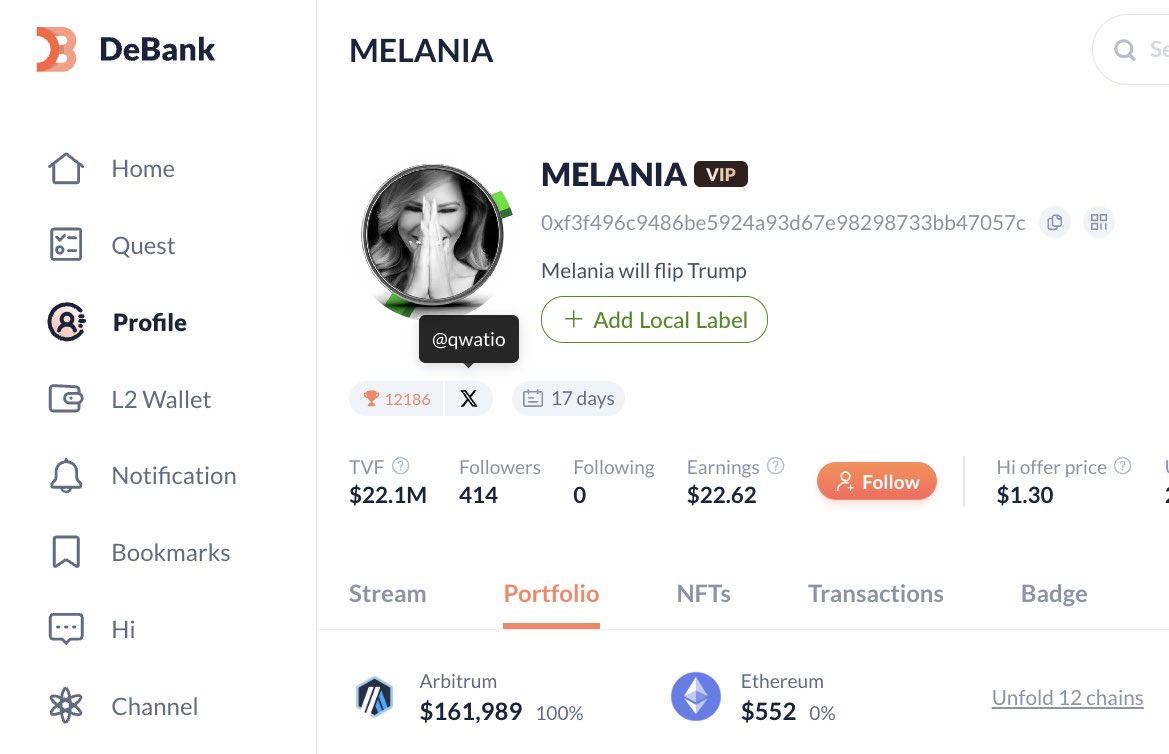Click the TVF help question icon
This screenshot has width=1169, height=754.
(x=400, y=466)
